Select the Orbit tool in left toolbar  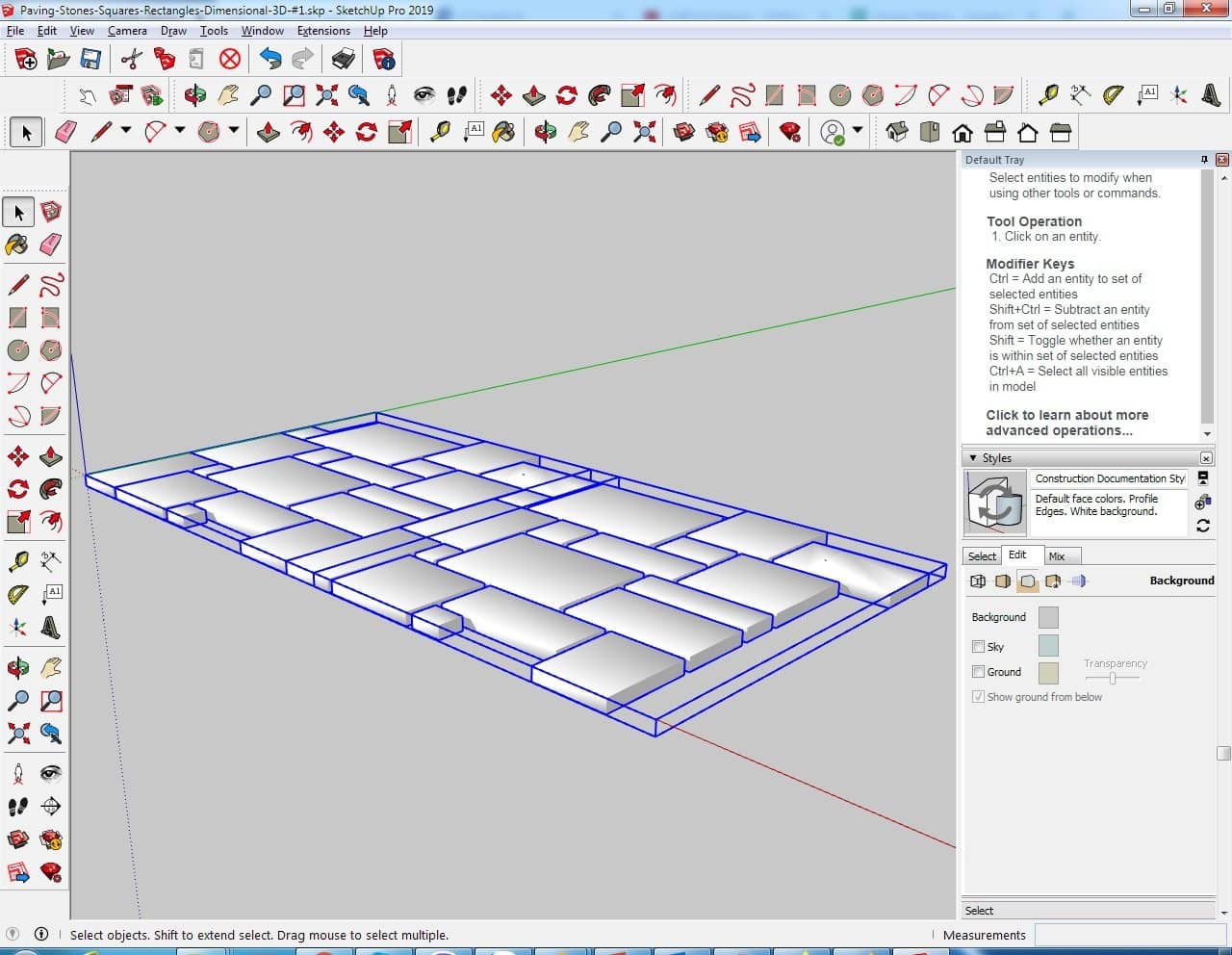tap(18, 667)
